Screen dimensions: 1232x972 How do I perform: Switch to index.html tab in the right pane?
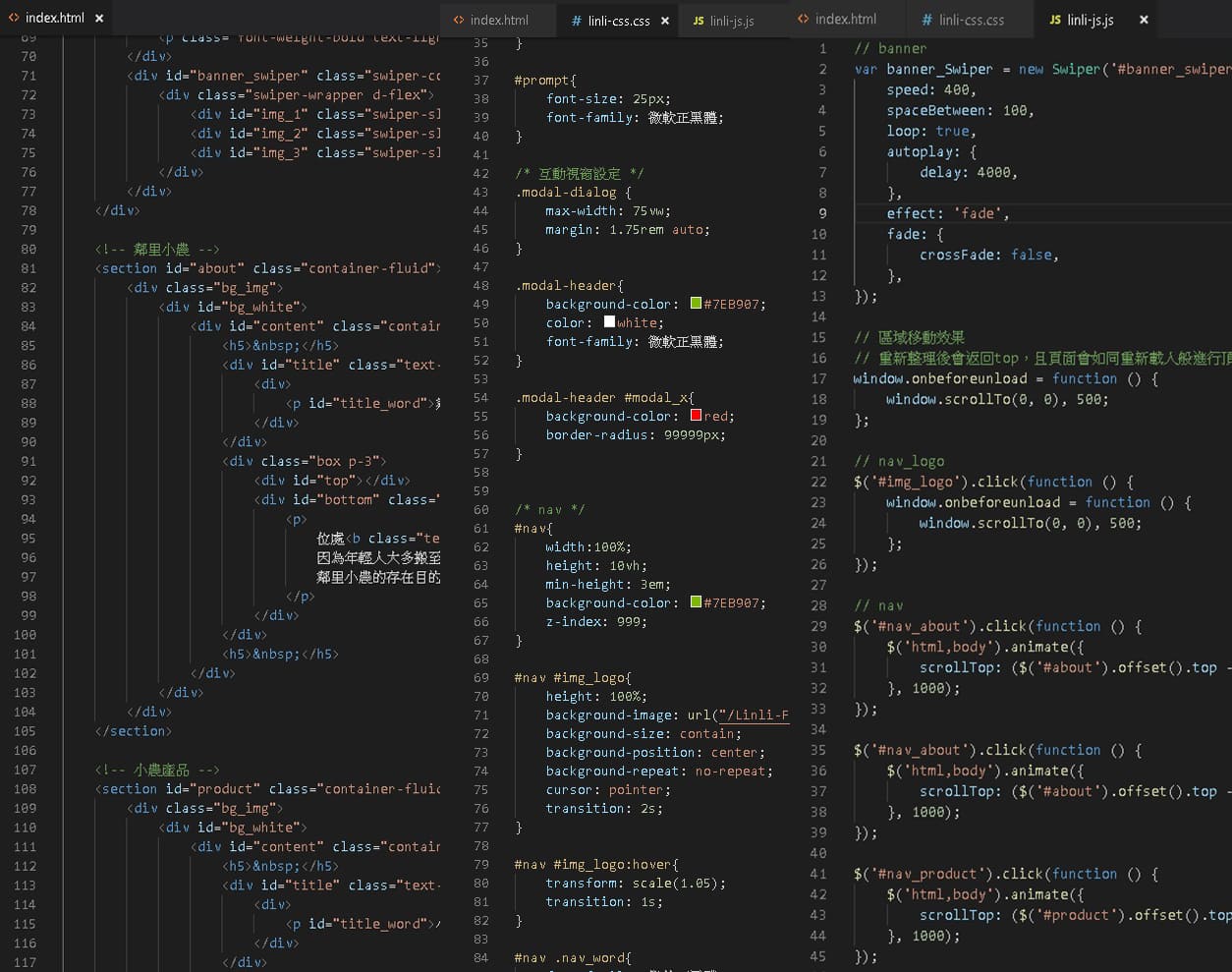tap(845, 19)
